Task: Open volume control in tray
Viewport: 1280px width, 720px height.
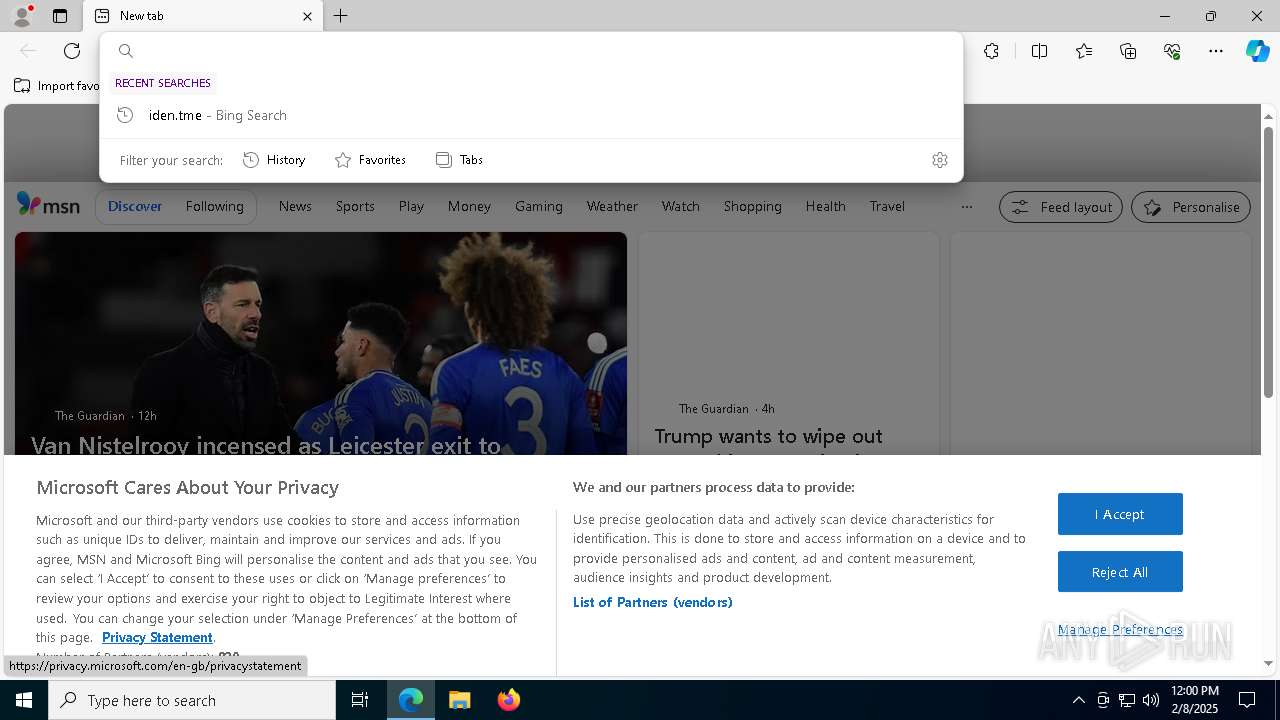Action: click(1150, 700)
